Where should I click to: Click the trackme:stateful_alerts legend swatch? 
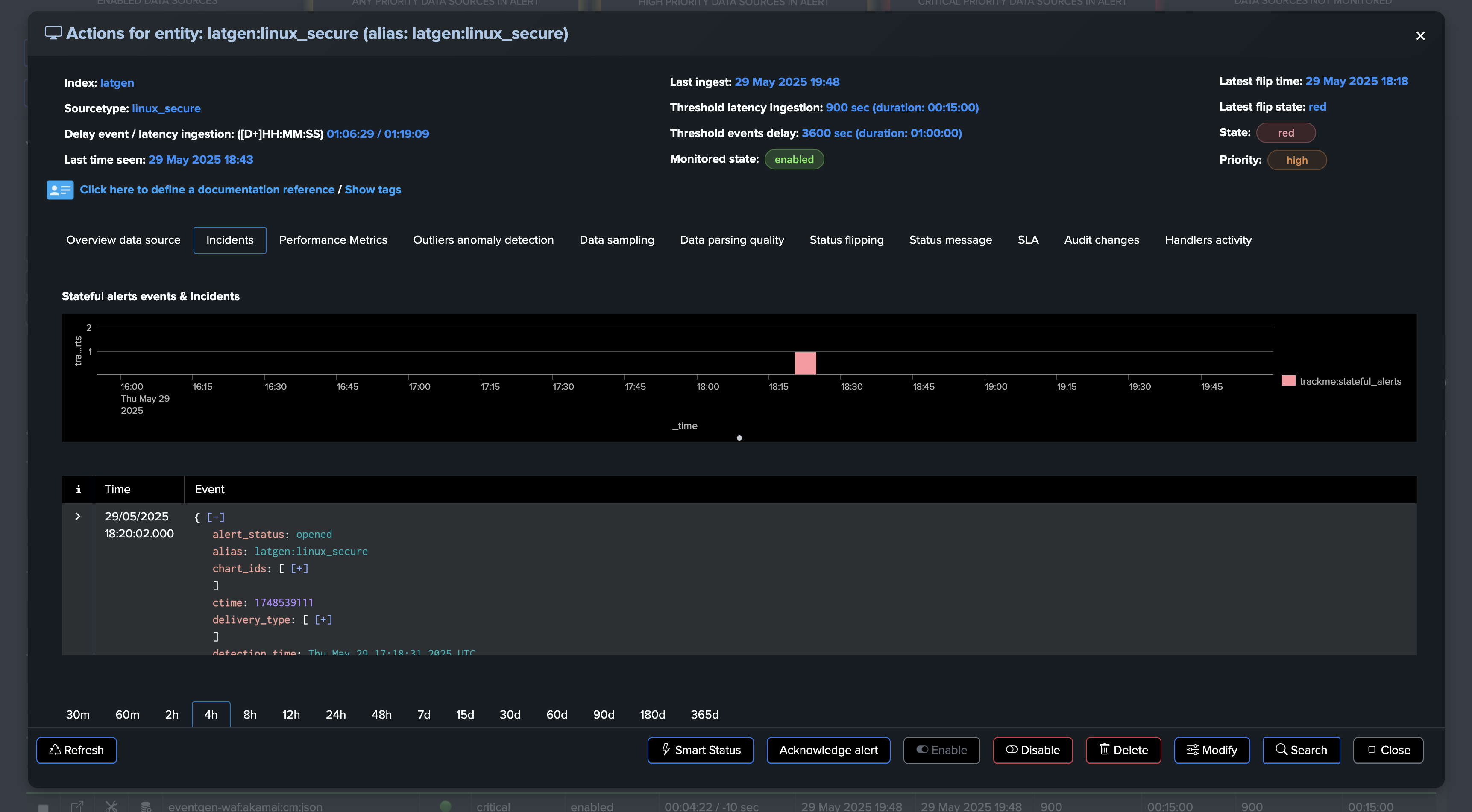click(x=1288, y=381)
